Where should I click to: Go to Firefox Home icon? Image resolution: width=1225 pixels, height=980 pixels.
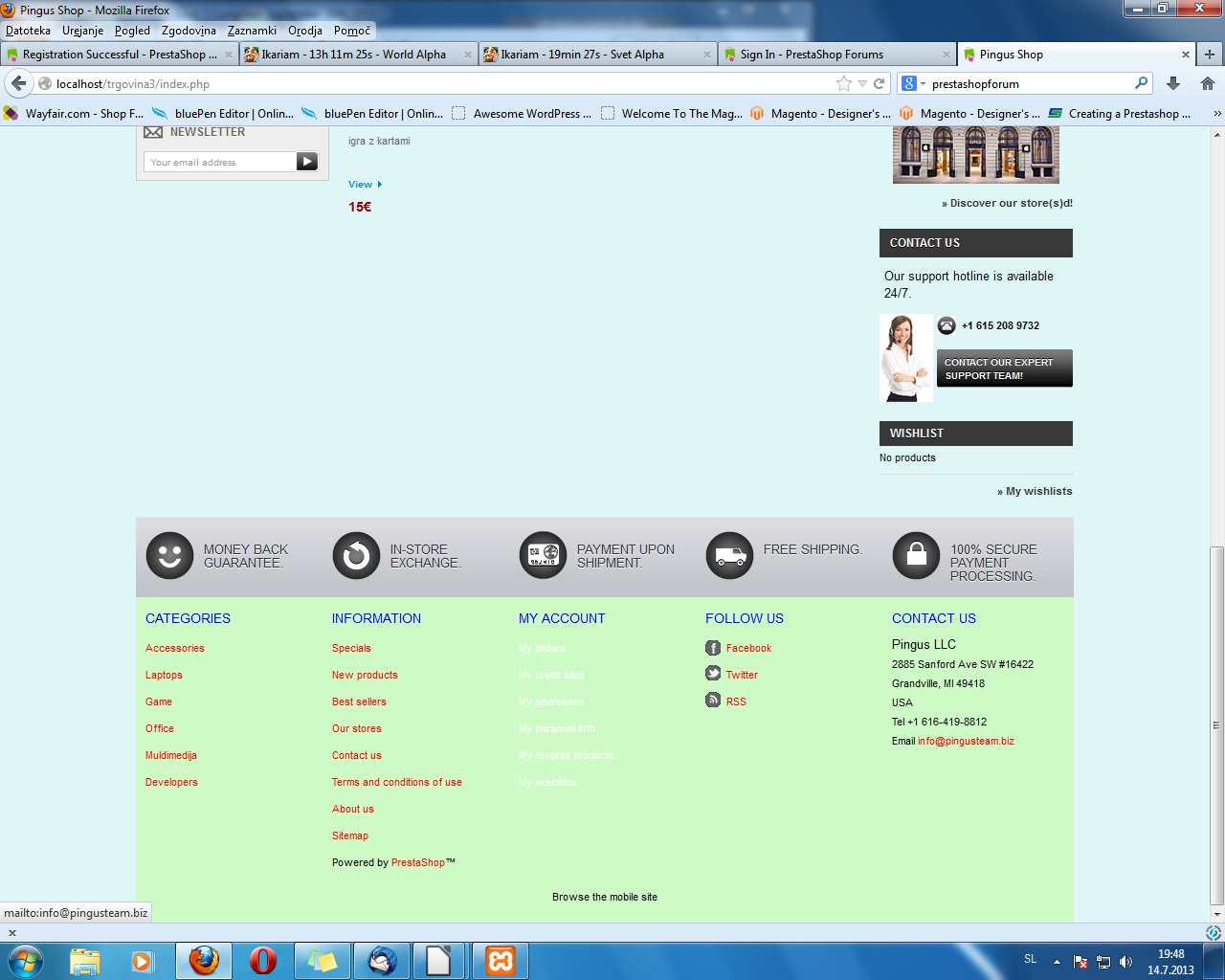pyautogui.click(x=1207, y=83)
